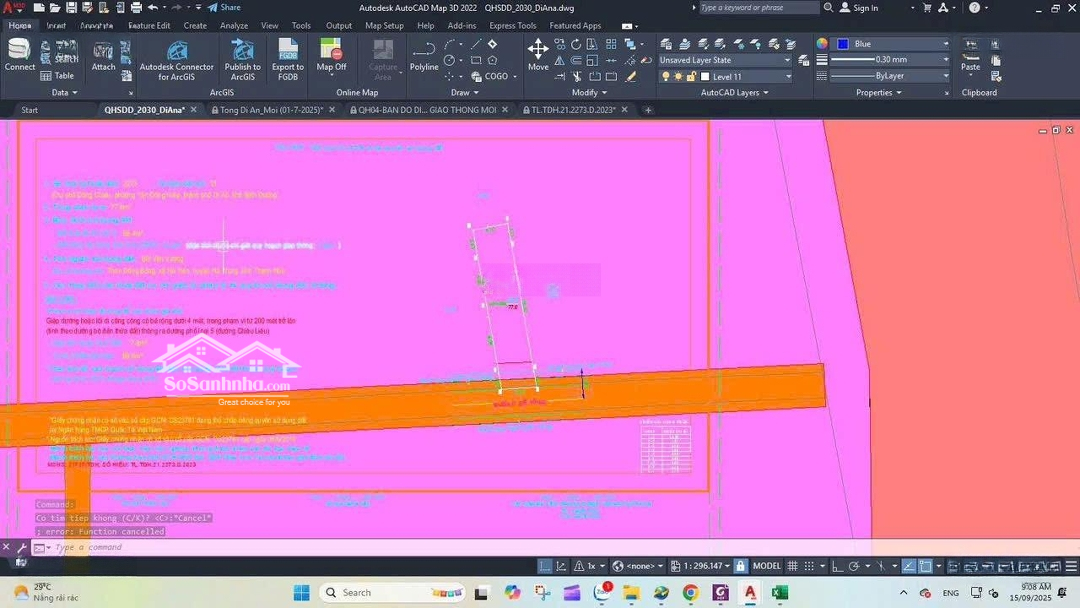Open the Map Setup ribbon tab
Screen dimensions: 1080x608
click(x=384, y=26)
